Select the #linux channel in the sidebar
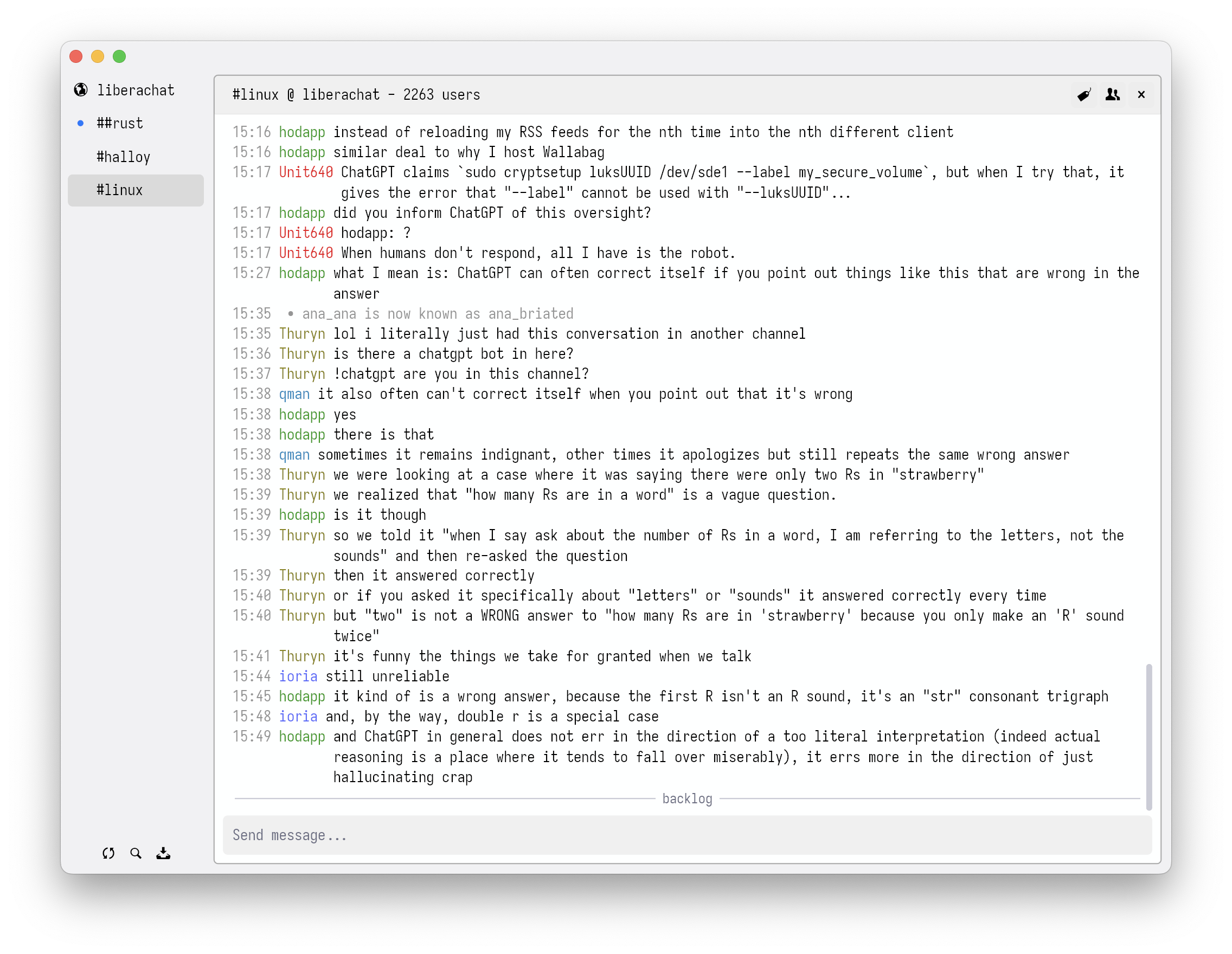Viewport: 1232px width, 954px height. click(x=120, y=190)
